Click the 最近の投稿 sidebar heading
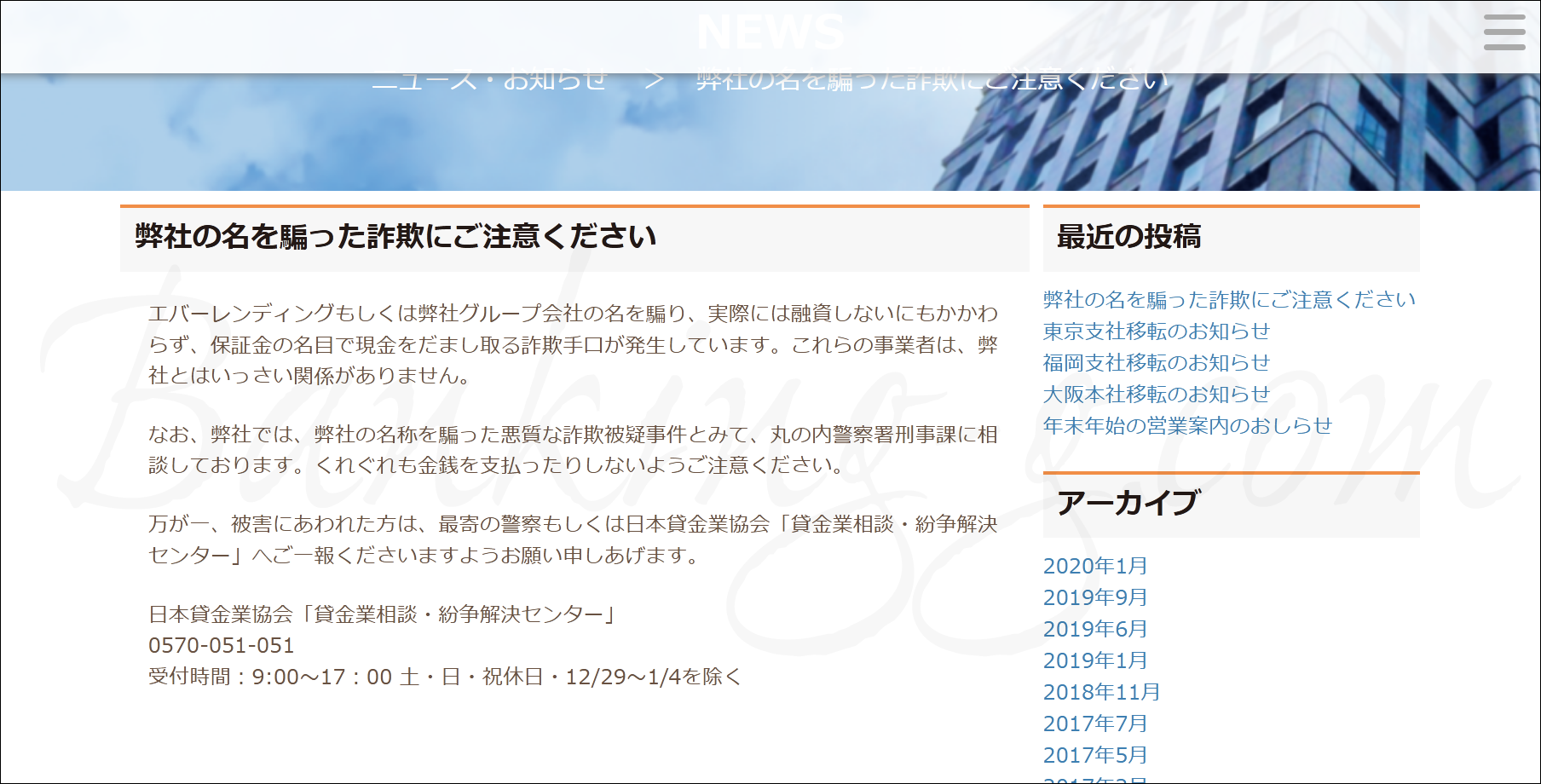Image resolution: width=1541 pixels, height=784 pixels. pos(1128,236)
